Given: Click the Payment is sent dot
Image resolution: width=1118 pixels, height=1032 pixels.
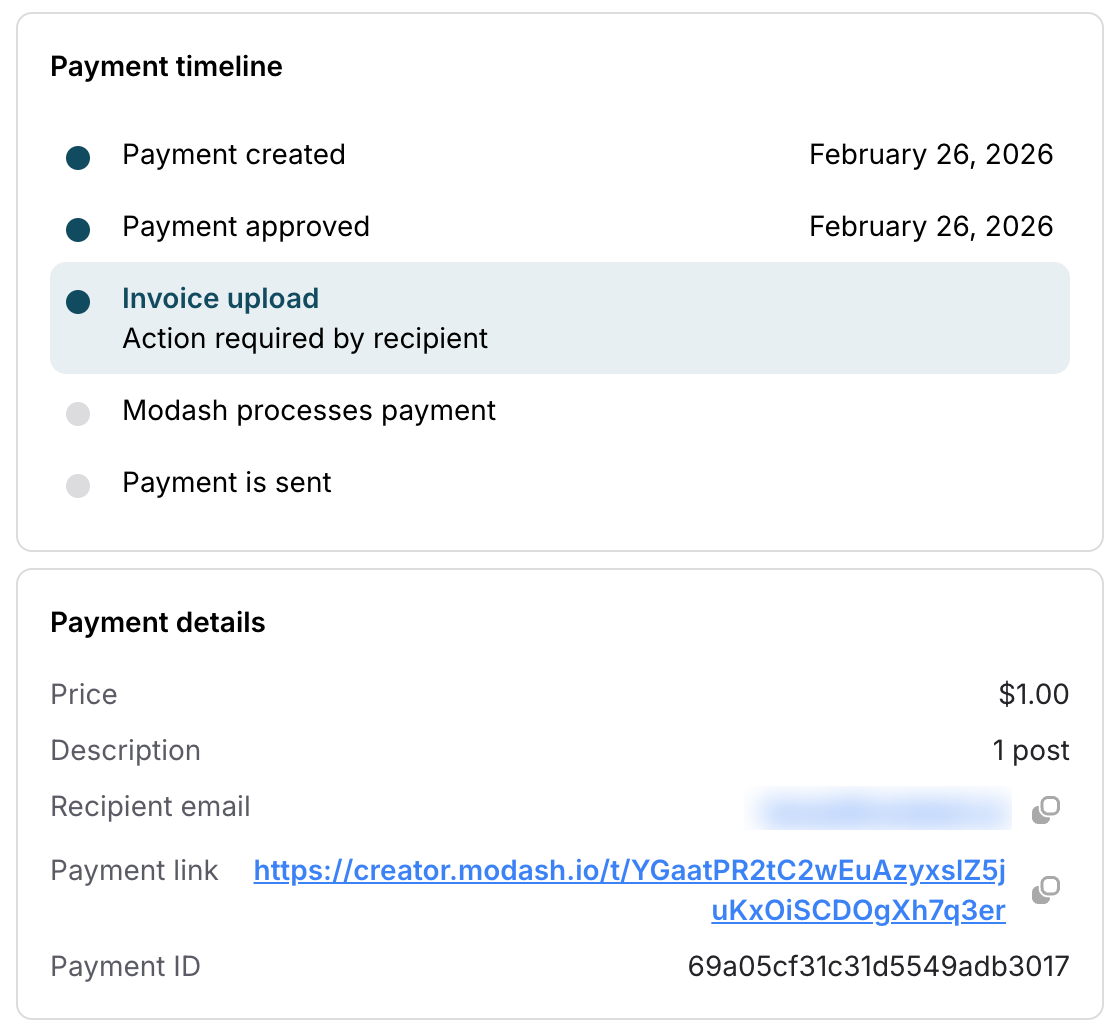Looking at the screenshot, I should (x=78, y=485).
